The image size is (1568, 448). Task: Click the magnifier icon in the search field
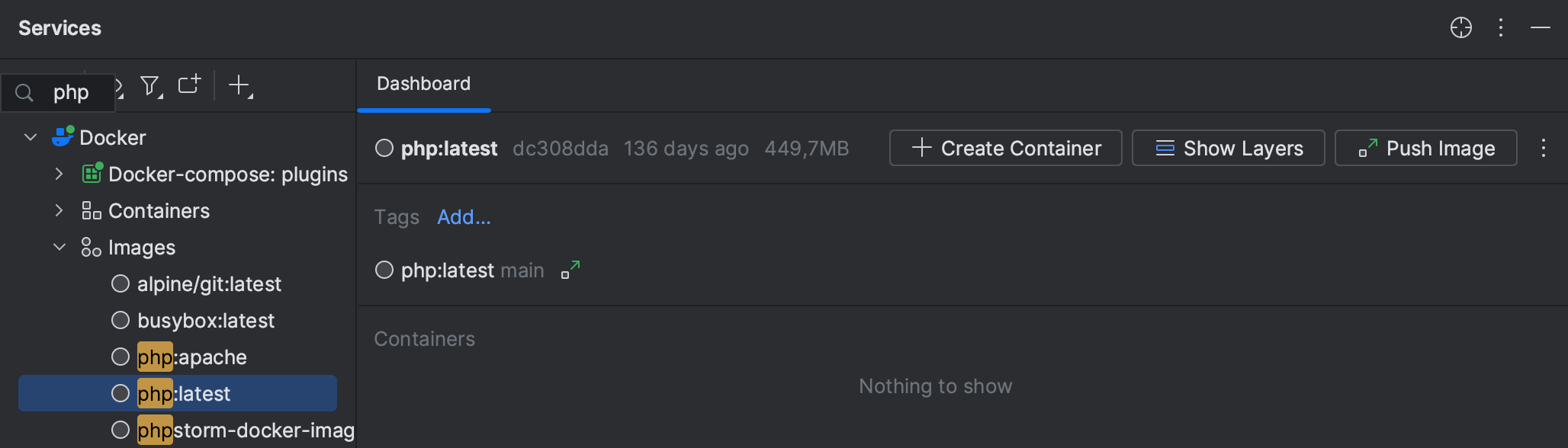pyautogui.click(x=24, y=92)
